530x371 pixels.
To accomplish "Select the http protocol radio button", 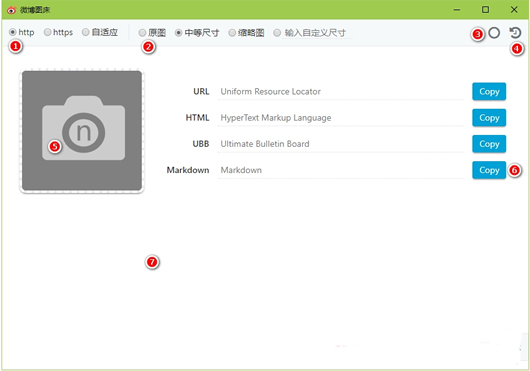I will point(13,32).
